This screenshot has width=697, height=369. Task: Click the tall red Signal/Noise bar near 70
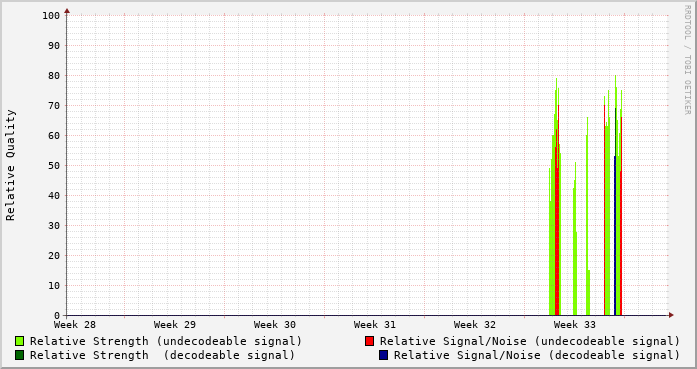(x=558, y=210)
